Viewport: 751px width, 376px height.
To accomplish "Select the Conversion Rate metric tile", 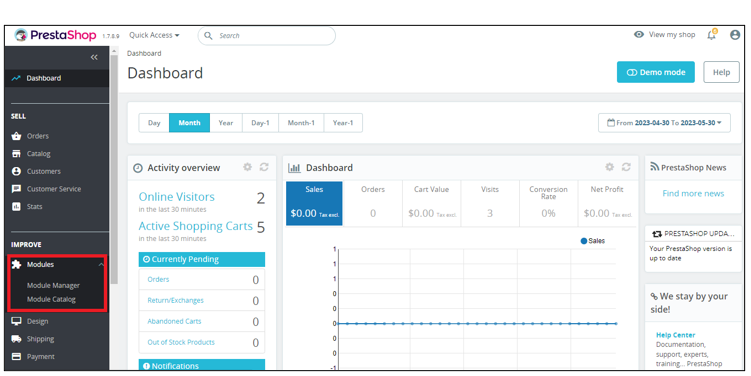I will click(548, 203).
